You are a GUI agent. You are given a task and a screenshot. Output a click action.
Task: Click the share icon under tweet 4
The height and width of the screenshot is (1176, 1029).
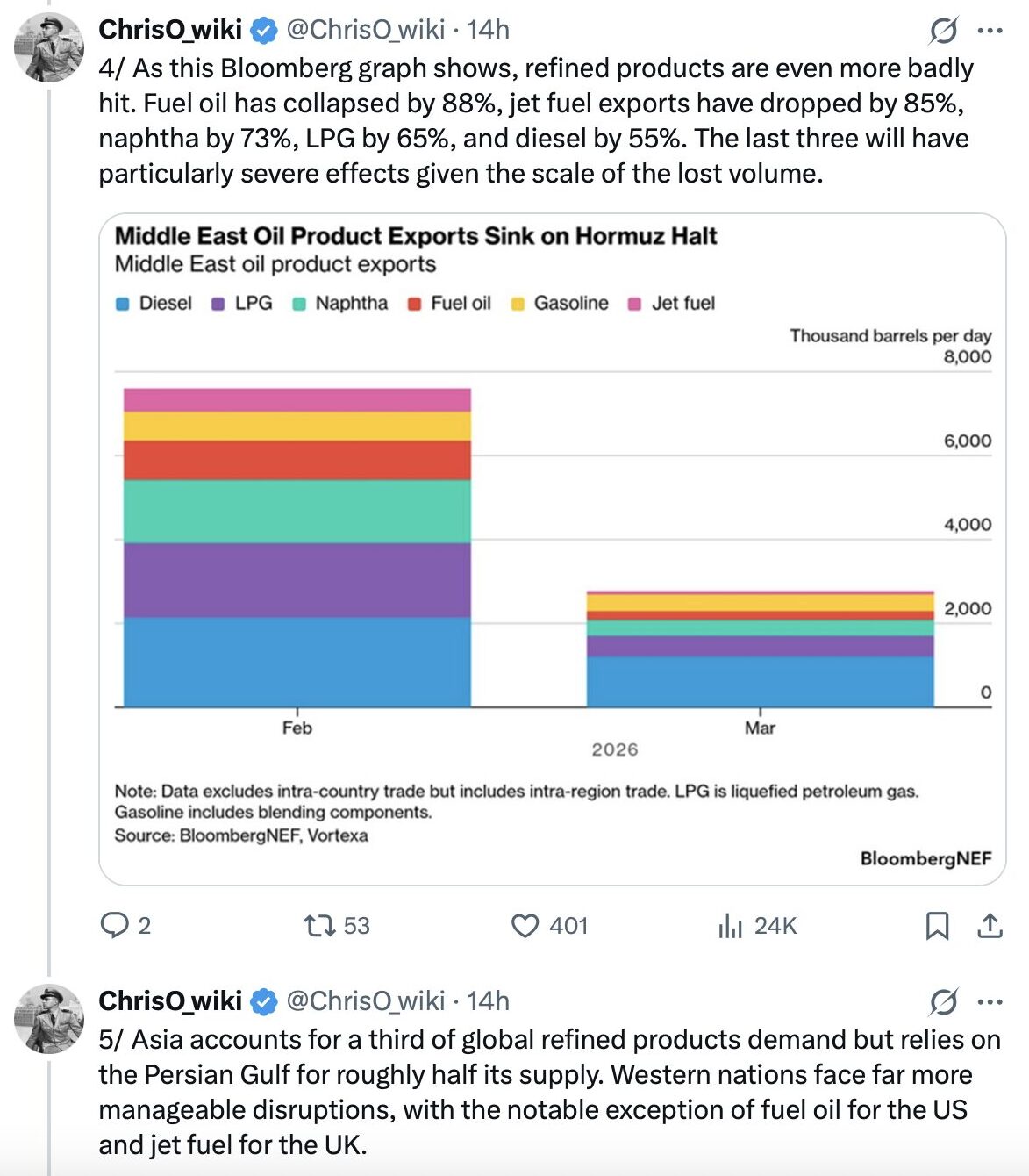(x=990, y=925)
